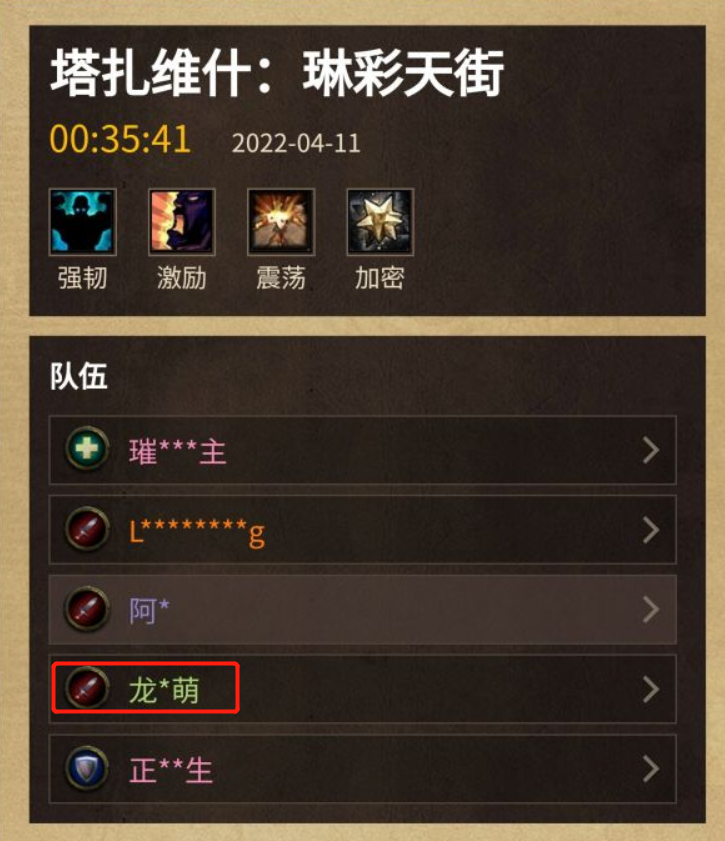The width and height of the screenshot is (725, 841).
Task: Expand 正**生 row chevron arrow
Action: pyautogui.click(x=650, y=769)
